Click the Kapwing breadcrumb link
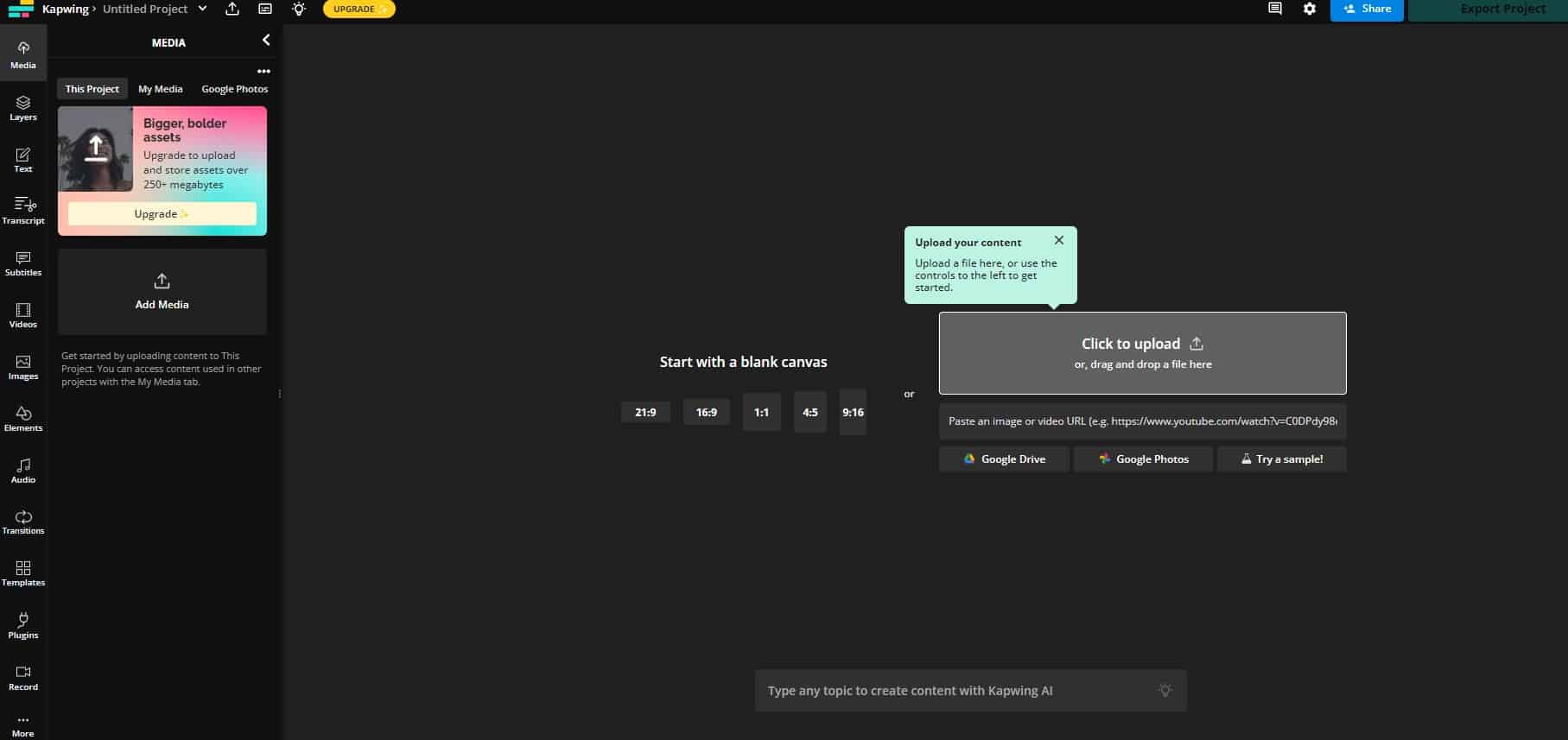Screen dimensions: 1568x740 click(x=66, y=9)
